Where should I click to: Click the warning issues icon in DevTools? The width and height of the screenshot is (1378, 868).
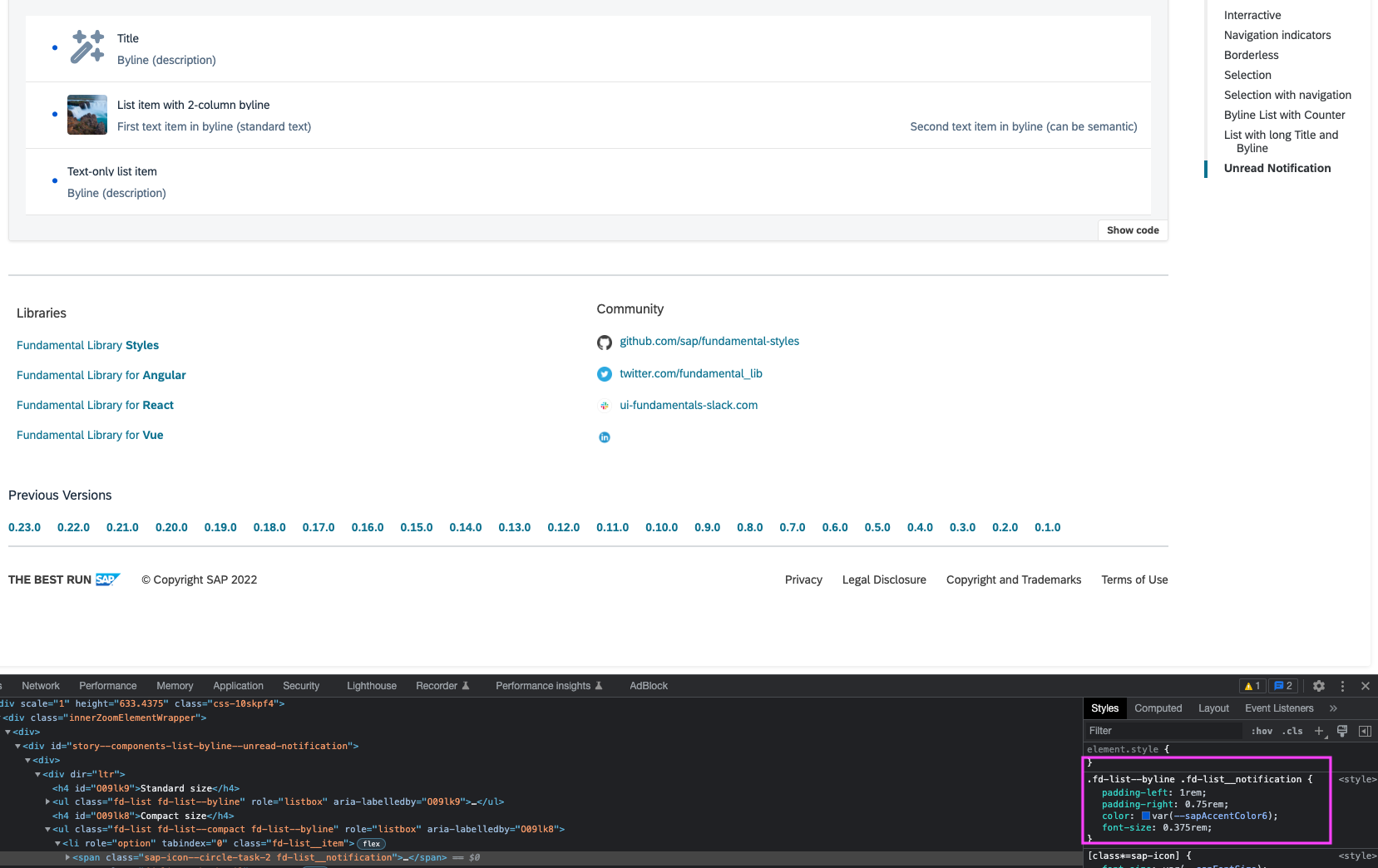(x=1251, y=686)
